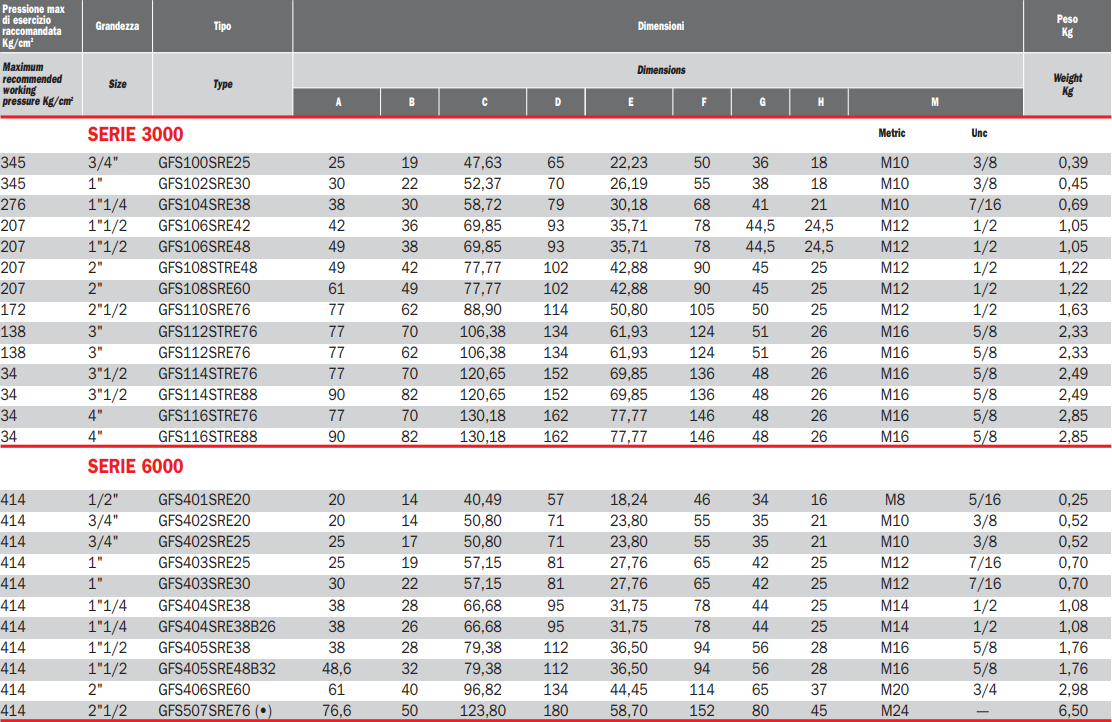Click the Metric sub-header label

tap(892, 133)
